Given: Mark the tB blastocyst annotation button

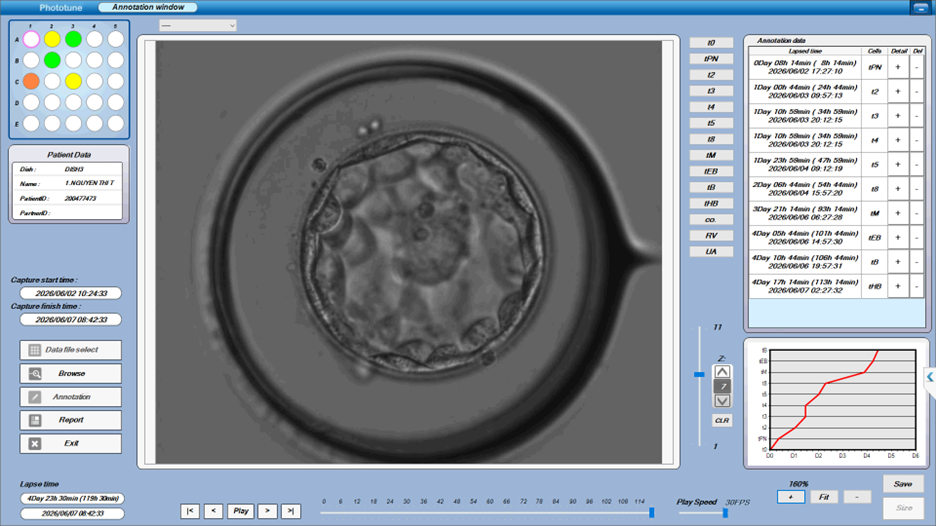Looking at the screenshot, I should [x=711, y=187].
